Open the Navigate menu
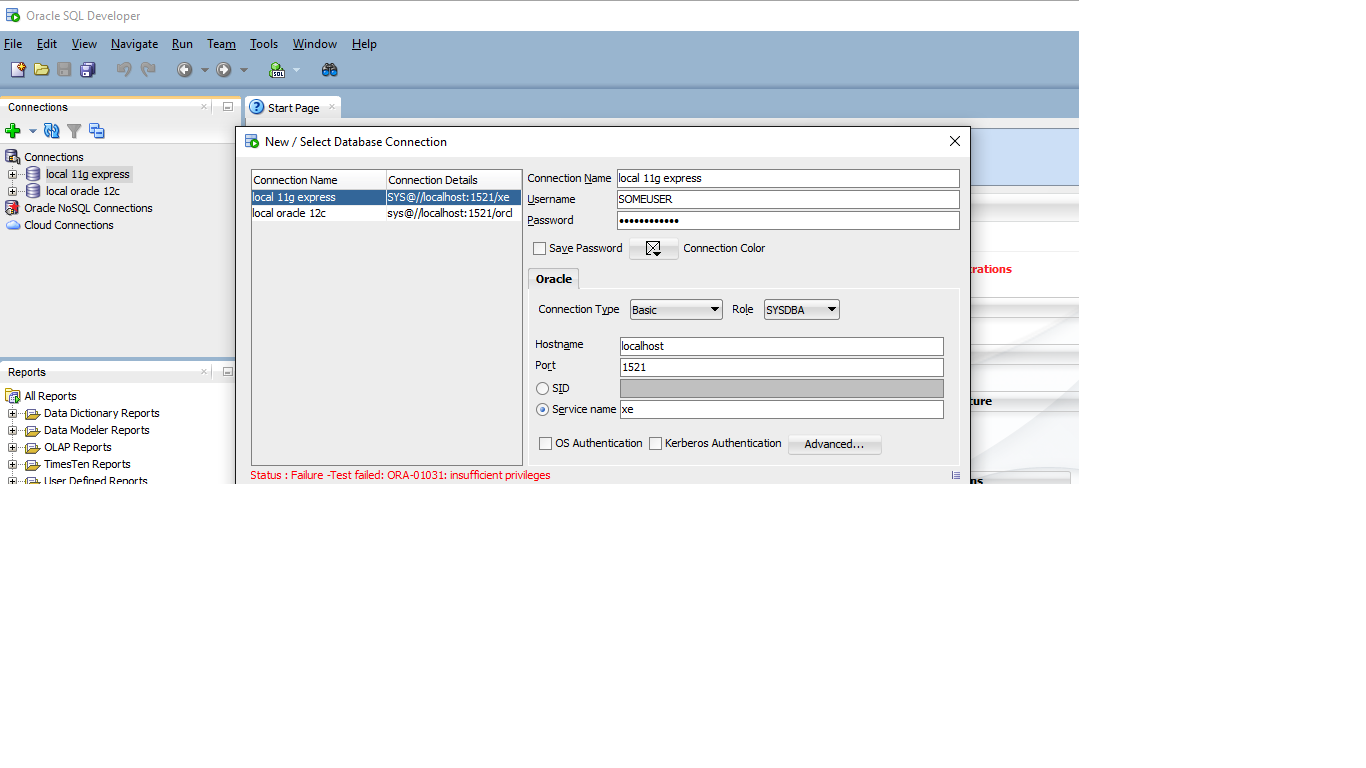This screenshot has height=768, width=1366. point(134,44)
